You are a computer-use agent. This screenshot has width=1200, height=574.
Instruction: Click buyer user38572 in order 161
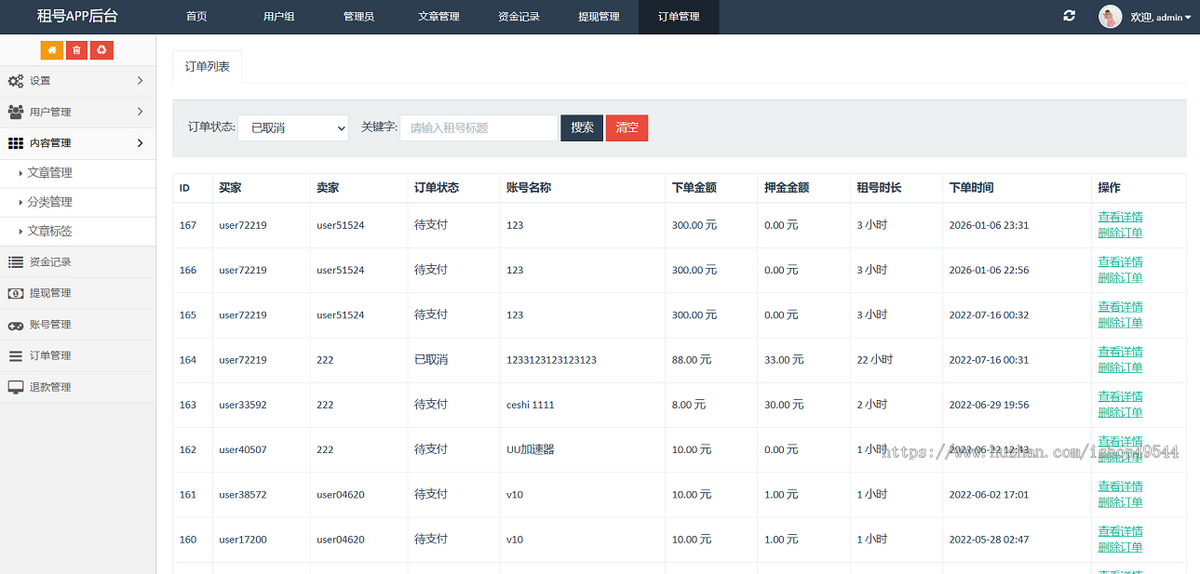[x=243, y=495]
